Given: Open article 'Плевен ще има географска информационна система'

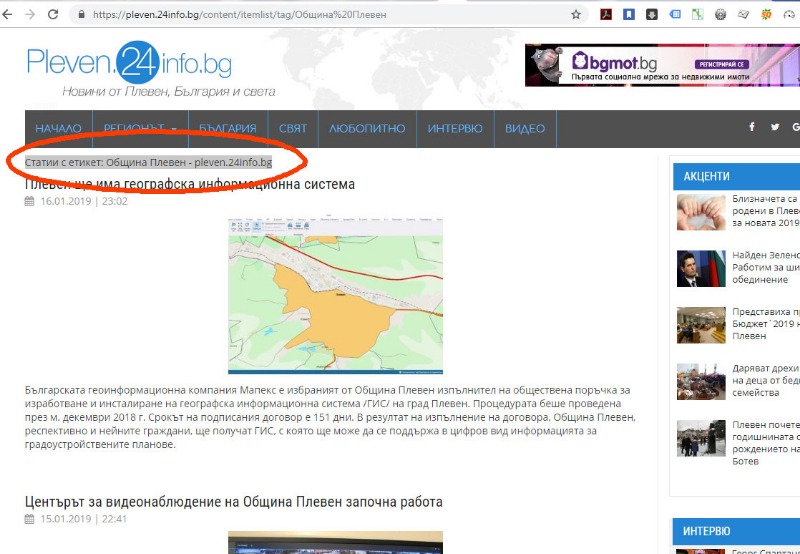Looking at the screenshot, I should [x=190, y=184].
